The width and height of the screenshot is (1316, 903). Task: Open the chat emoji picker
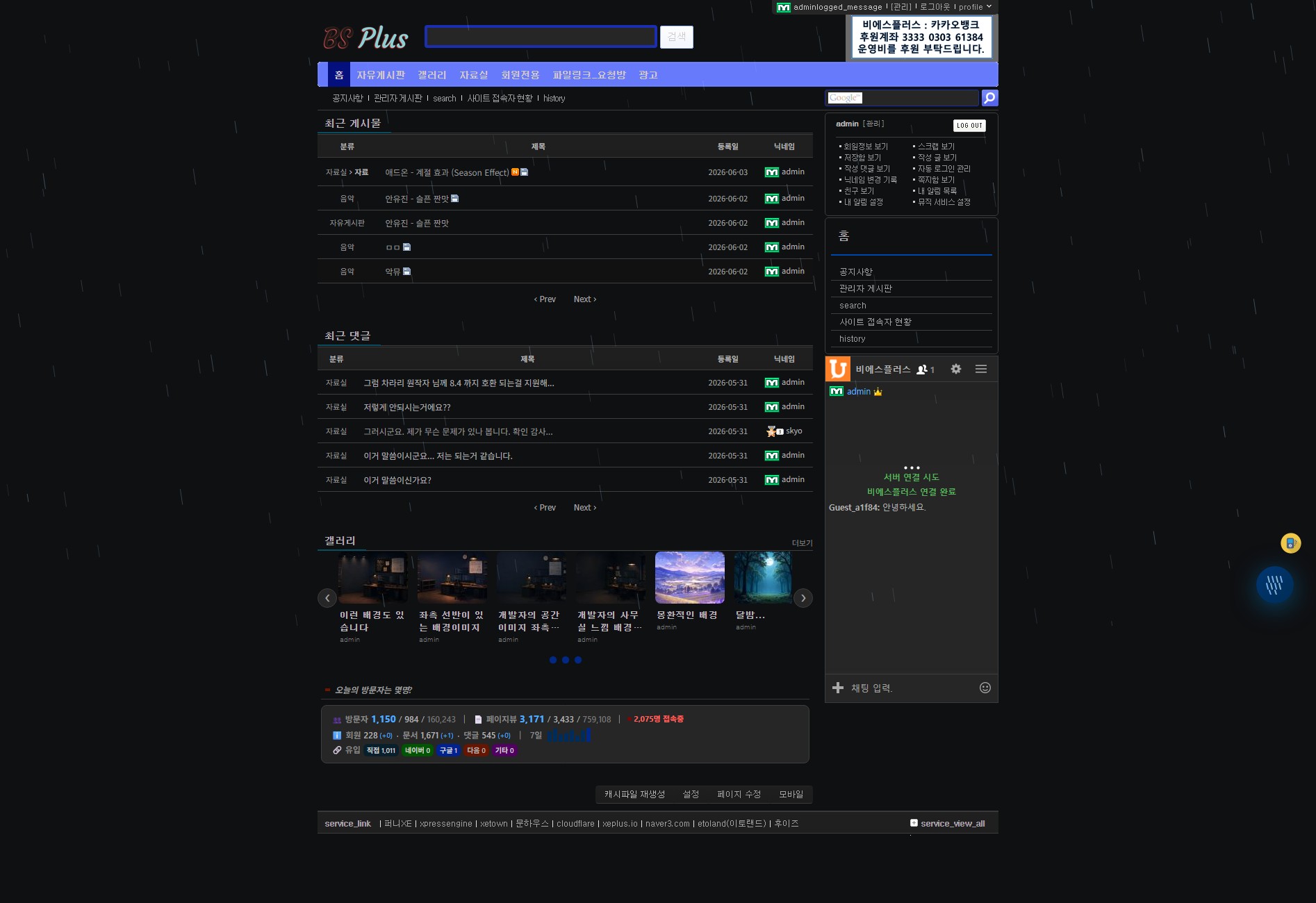(x=985, y=688)
